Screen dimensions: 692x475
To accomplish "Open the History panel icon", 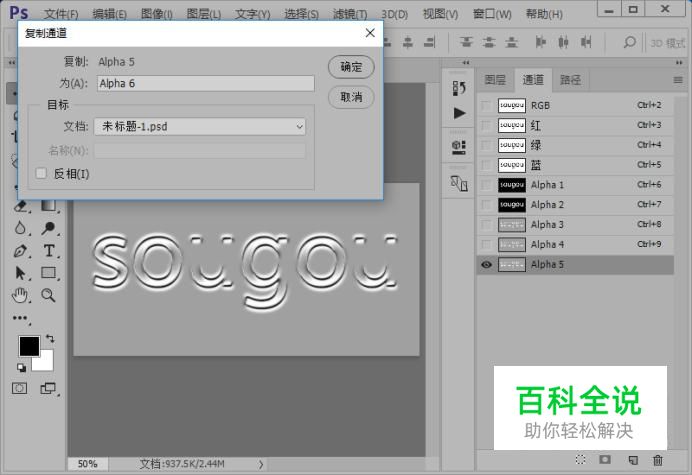I will [459, 88].
